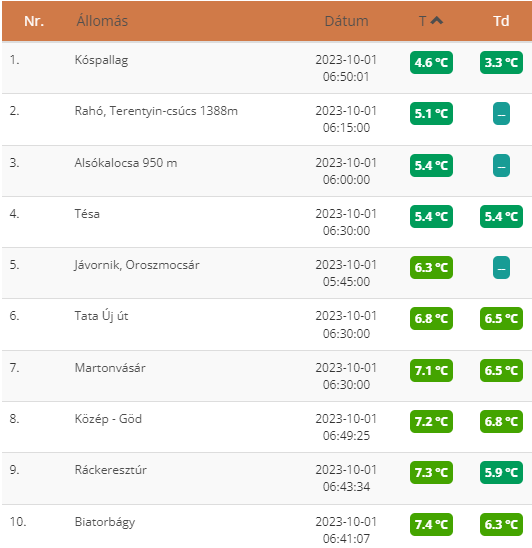Viewport: 532px width, 548px height.
Task: Click the 3.3 °C dew point badge
Action: tap(501, 63)
